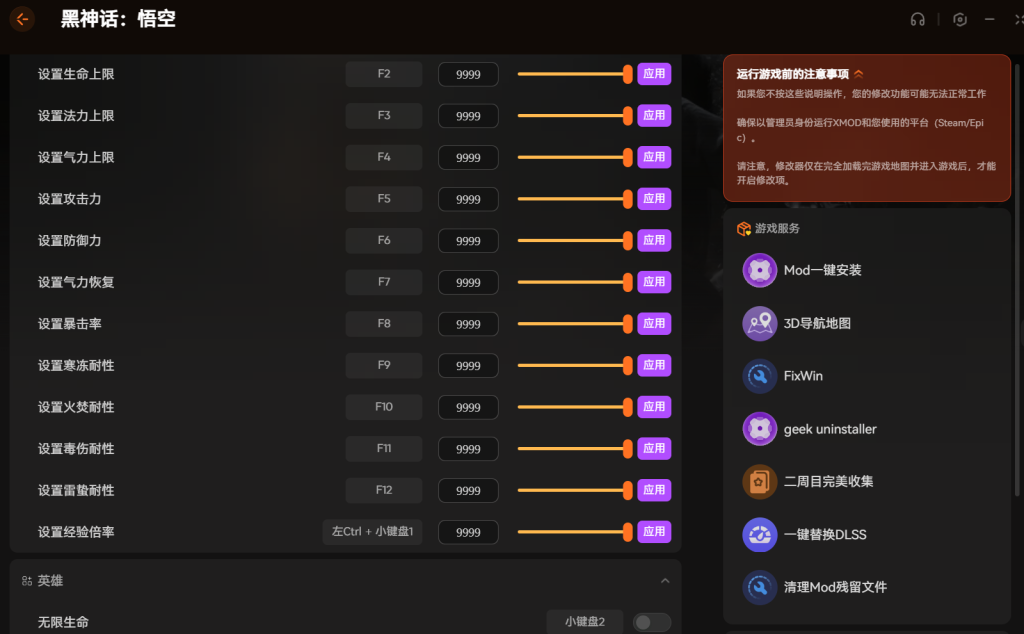Image resolution: width=1024 pixels, height=634 pixels.
Task: Click the 左Ctrl + 小键盘1 hotkey box
Action: tap(372, 532)
